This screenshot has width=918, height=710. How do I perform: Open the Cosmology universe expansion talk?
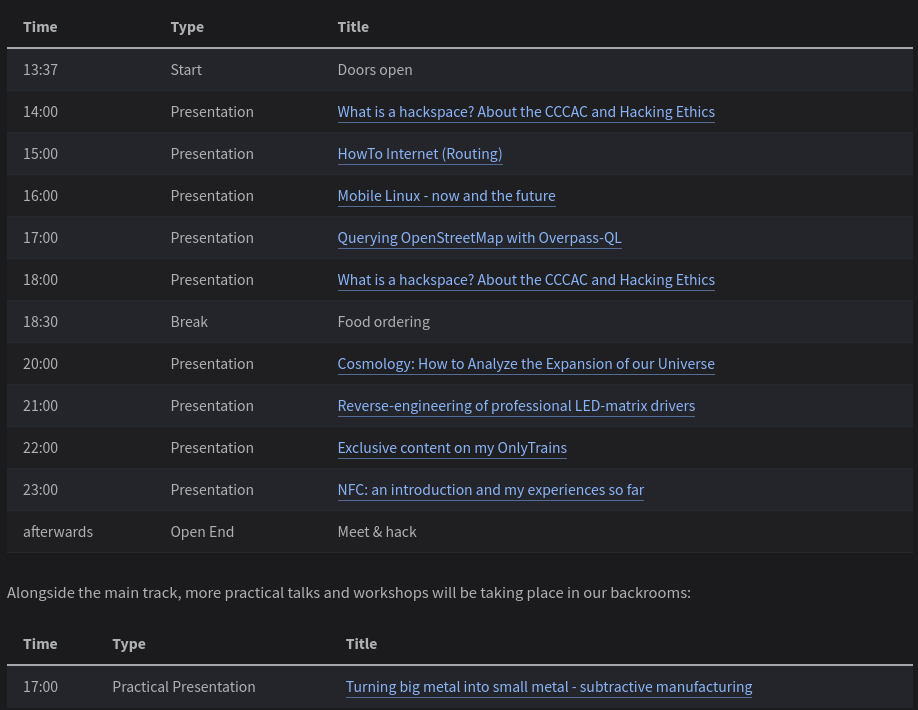click(x=526, y=364)
